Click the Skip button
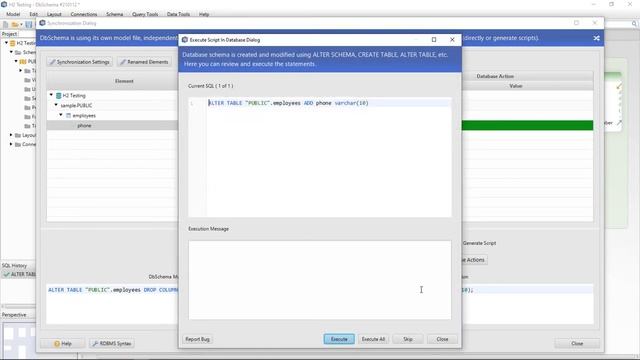The image size is (640, 360). coord(408,339)
